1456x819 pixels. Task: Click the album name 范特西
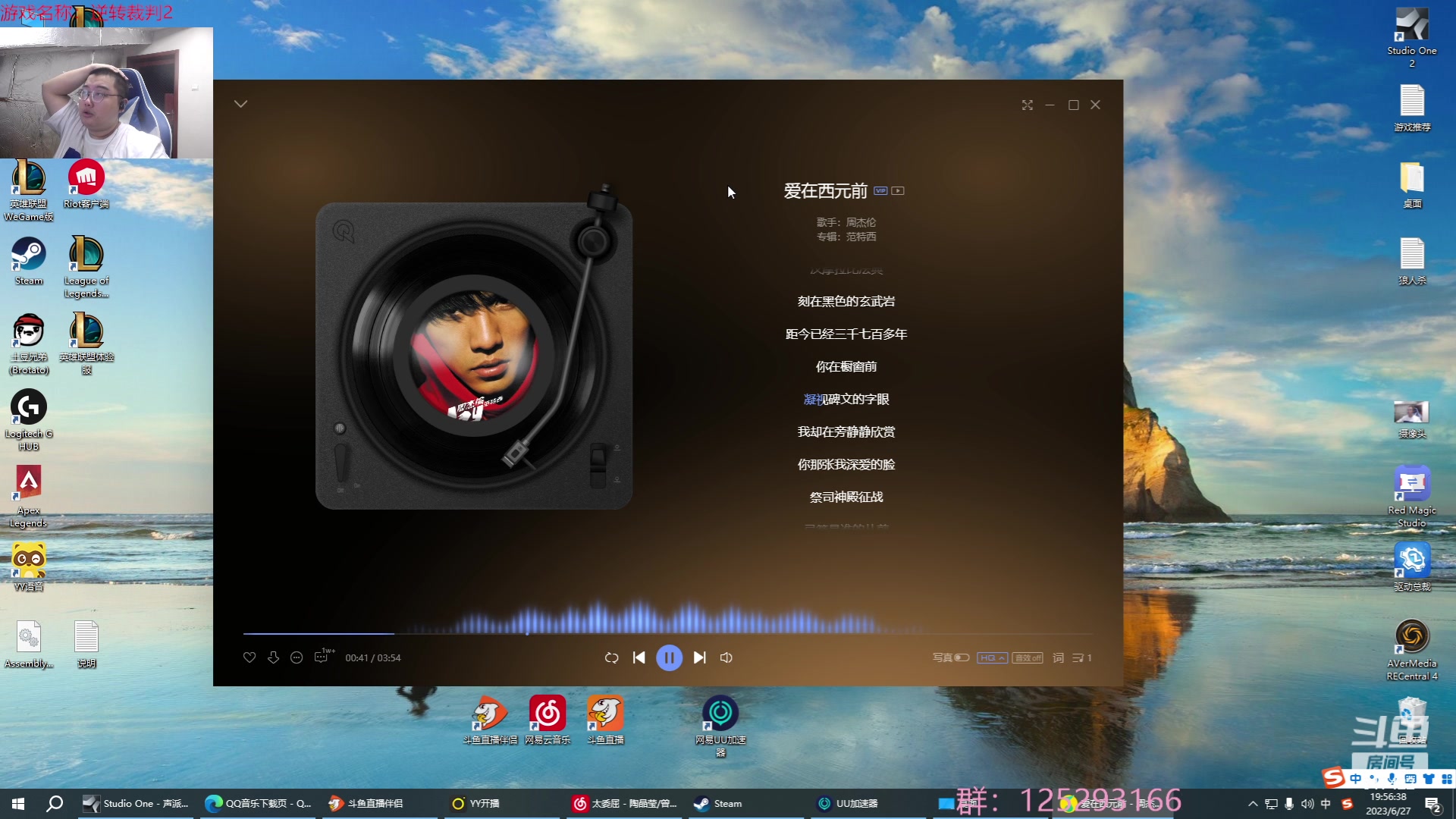(861, 237)
